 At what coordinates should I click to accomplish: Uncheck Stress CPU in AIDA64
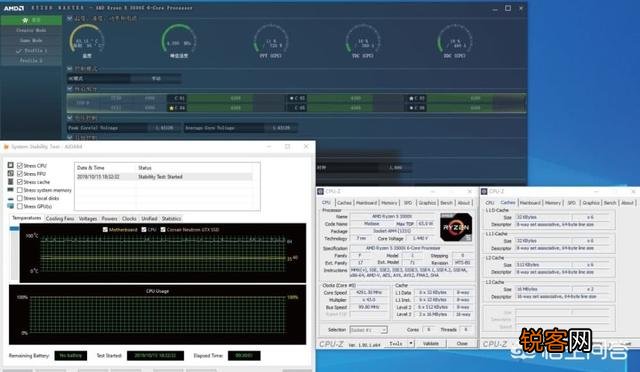click(x=20, y=165)
